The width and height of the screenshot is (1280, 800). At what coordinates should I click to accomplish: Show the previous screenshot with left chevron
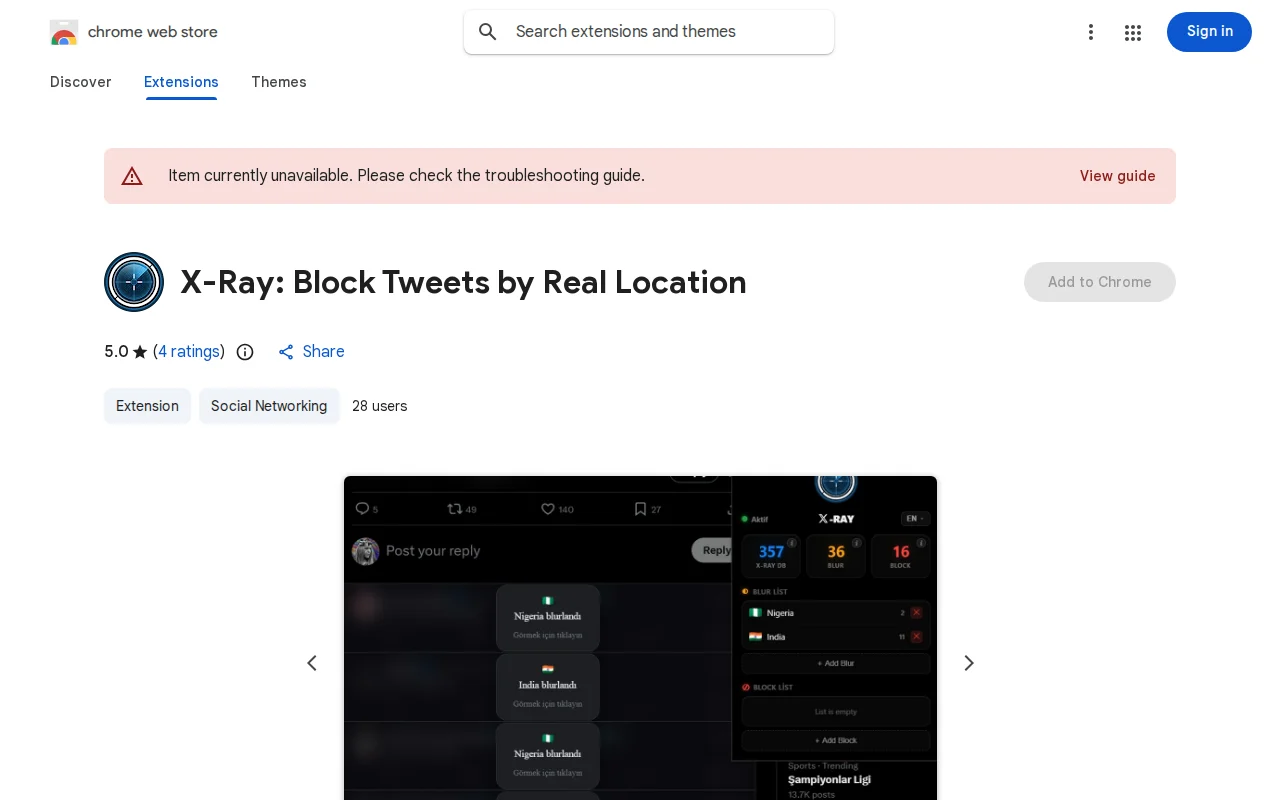coord(312,663)
